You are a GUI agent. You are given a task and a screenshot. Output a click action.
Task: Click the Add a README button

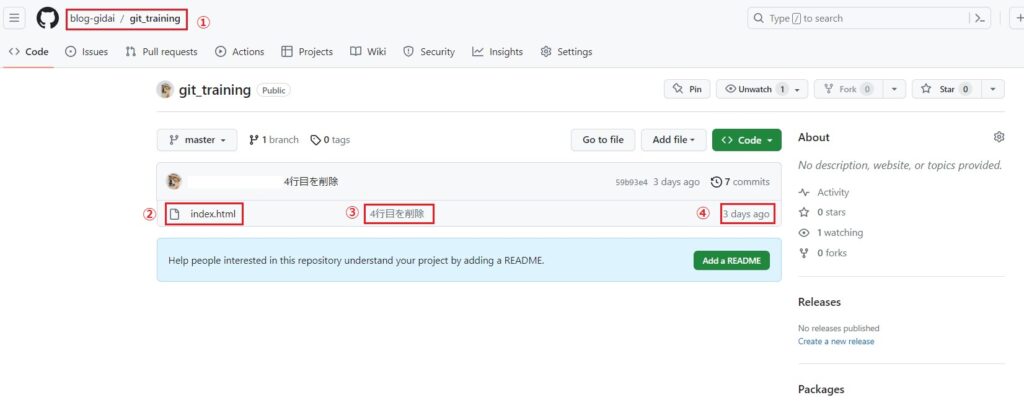[731, 261]
